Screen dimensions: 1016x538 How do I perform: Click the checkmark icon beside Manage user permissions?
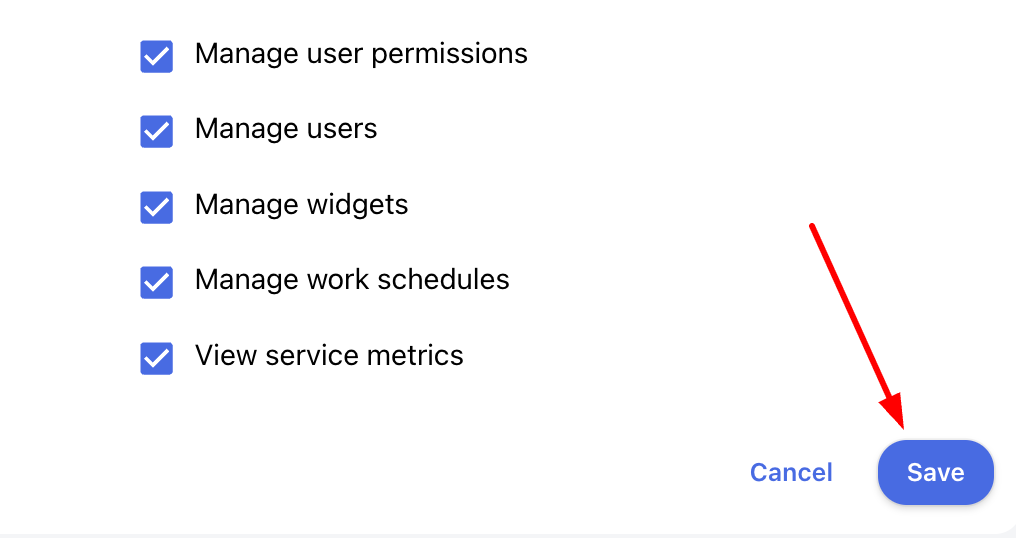[x=156, y=56]
